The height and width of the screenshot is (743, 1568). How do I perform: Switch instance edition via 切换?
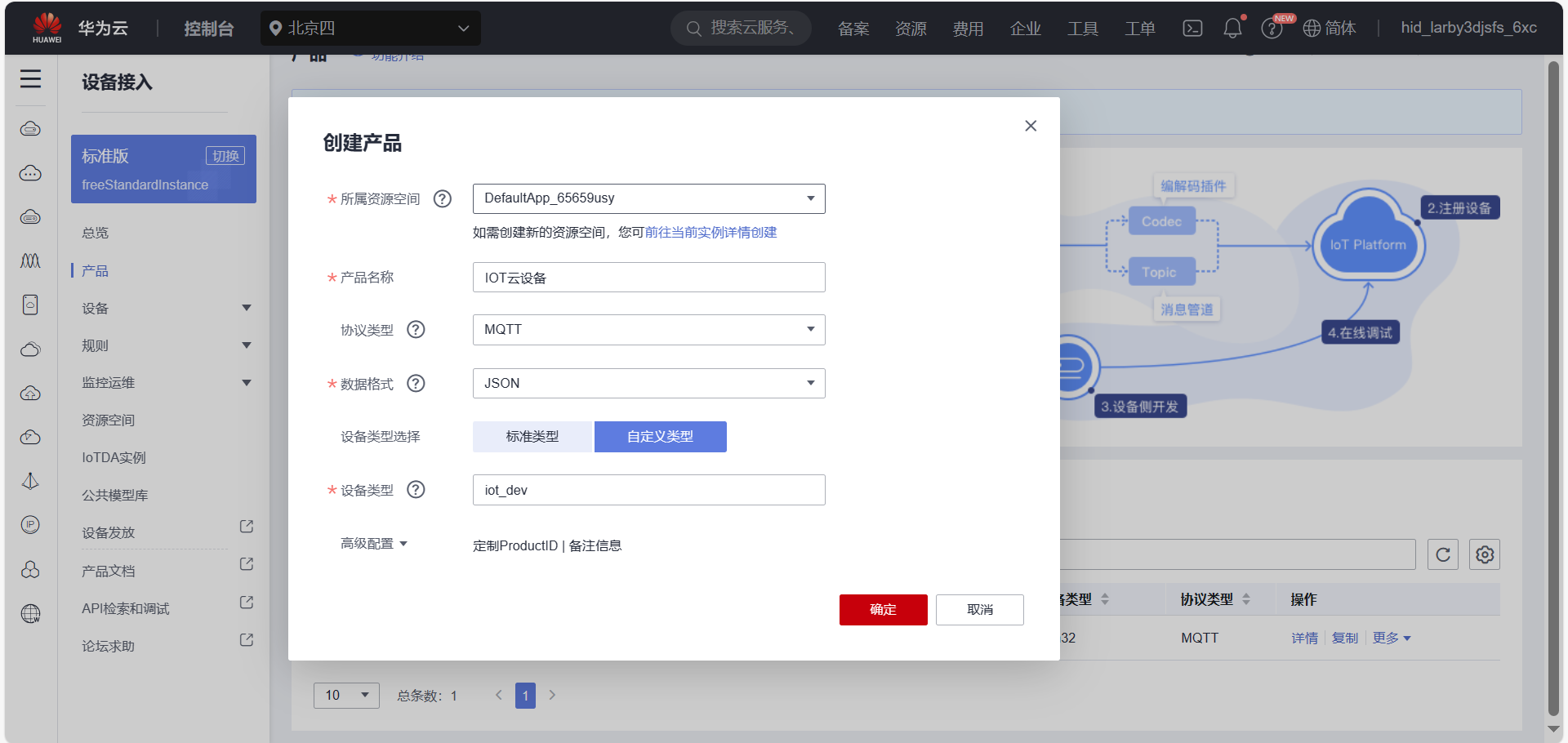coord(225,156)
